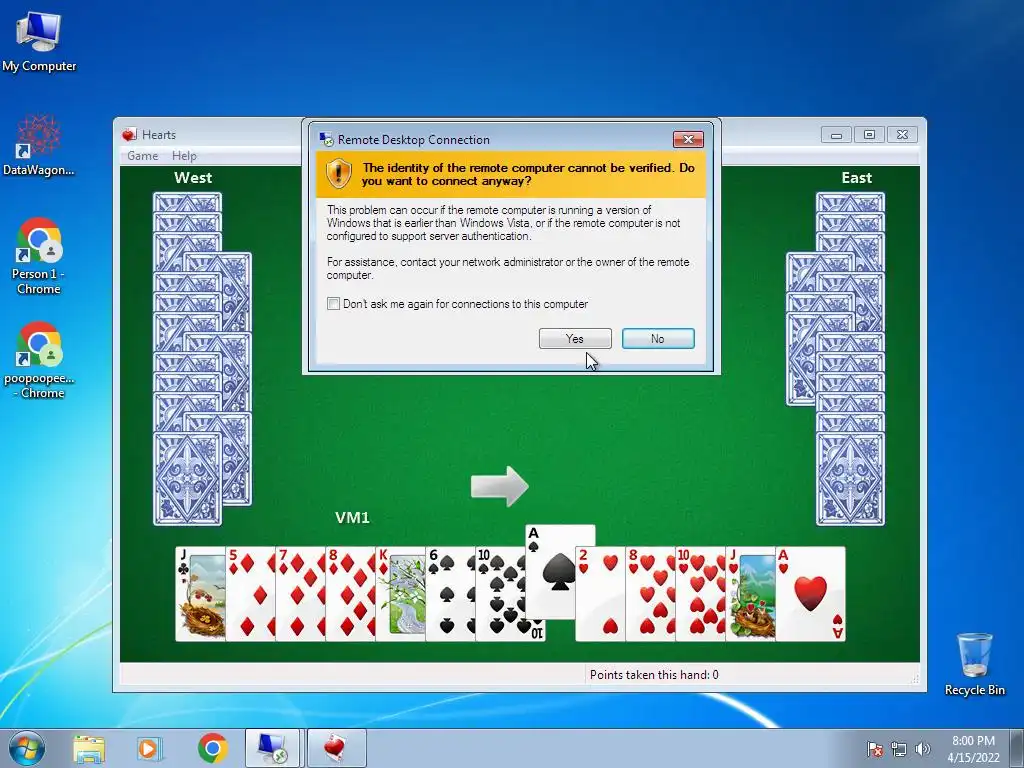
Task: Click the East player label
Action: coord(856,178)
